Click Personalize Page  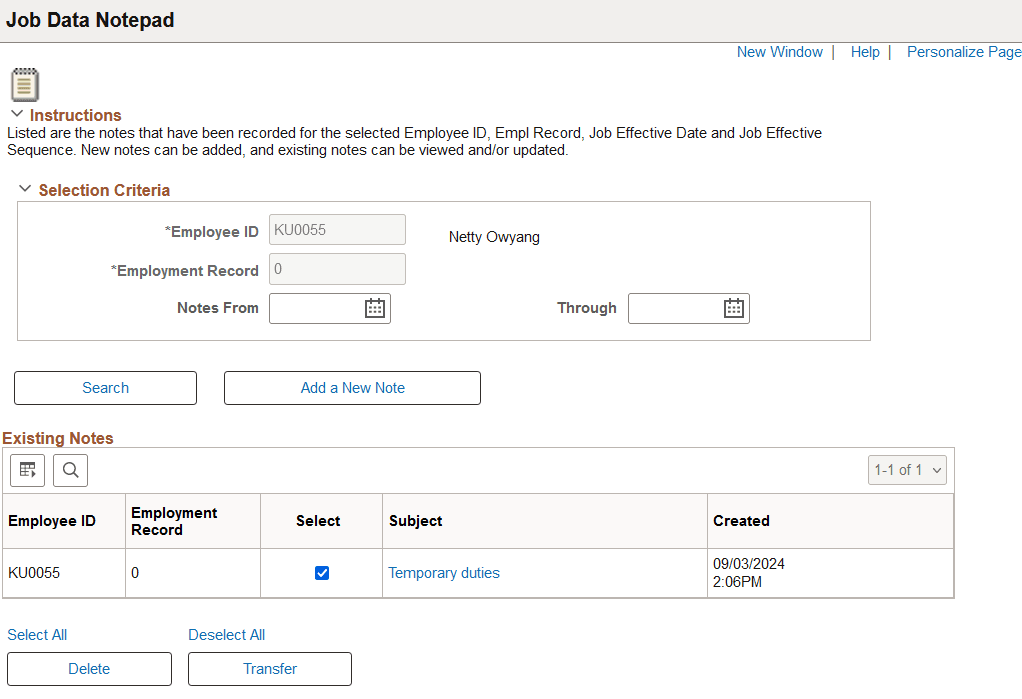pyautogui.click(x=963, y=51)
